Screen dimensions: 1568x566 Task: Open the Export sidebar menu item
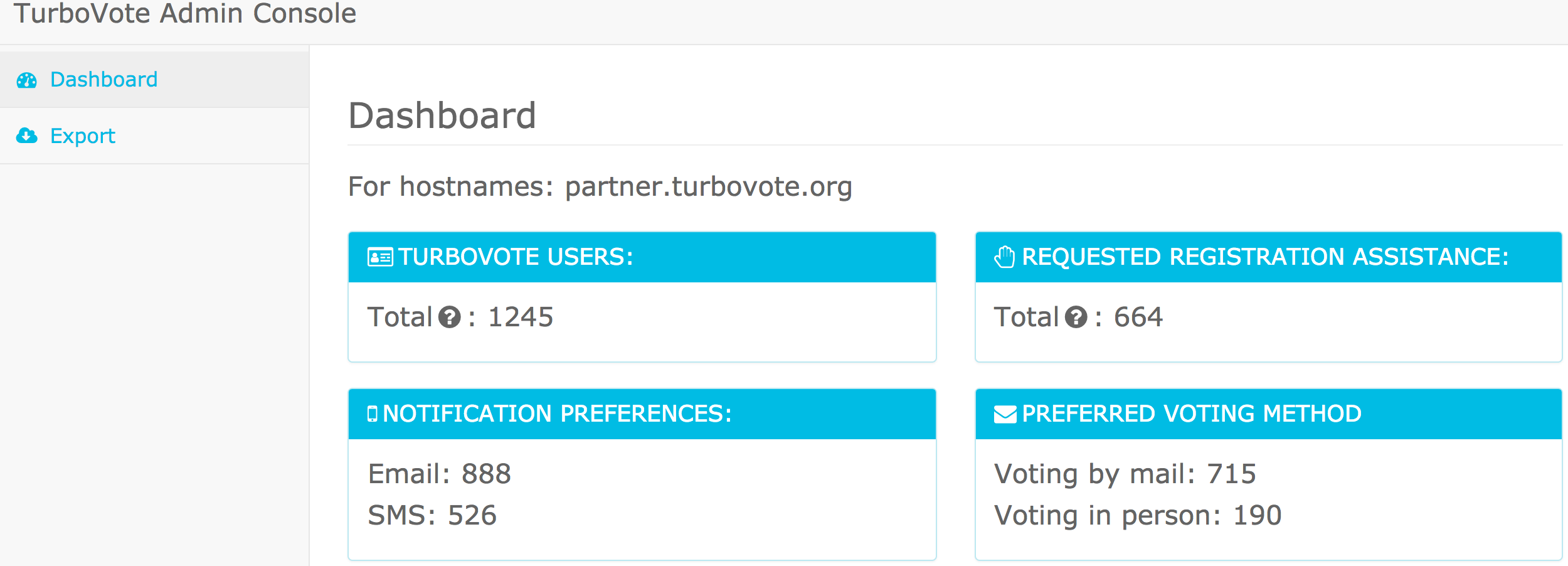(x=154, y=136)
